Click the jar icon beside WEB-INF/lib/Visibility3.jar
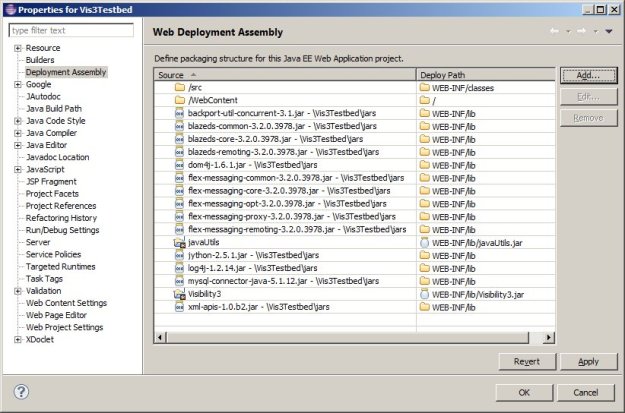This screenshot has width=625, height=413. click(425, 294)
